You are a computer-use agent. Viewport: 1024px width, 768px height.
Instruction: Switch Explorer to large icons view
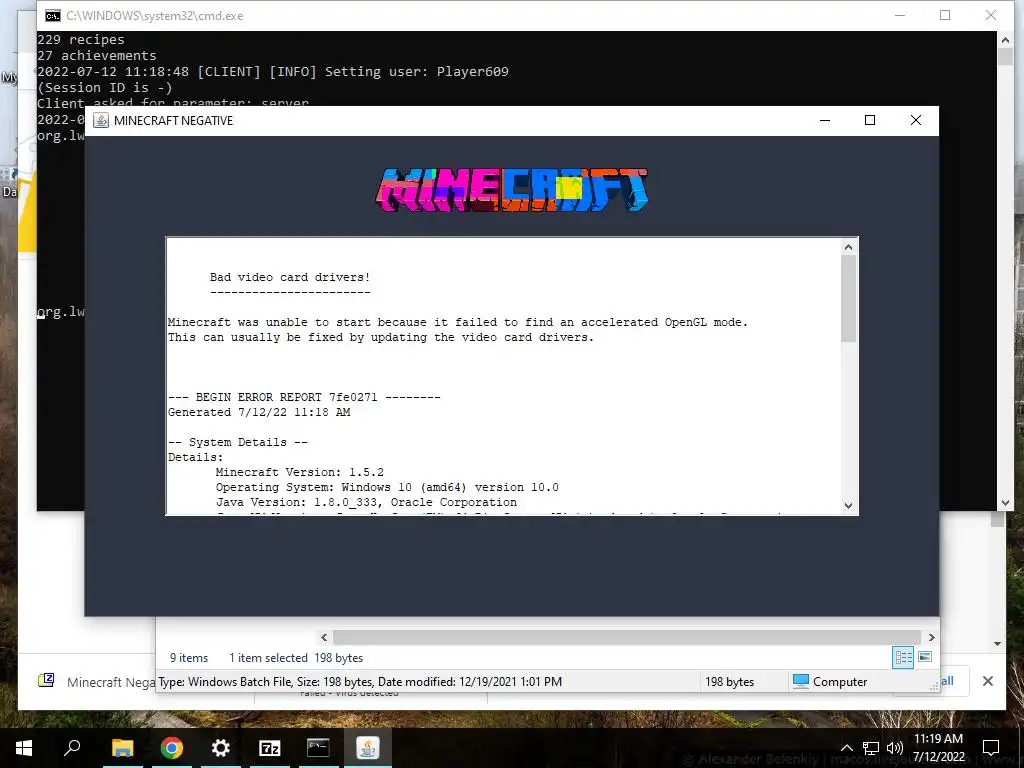925,657
